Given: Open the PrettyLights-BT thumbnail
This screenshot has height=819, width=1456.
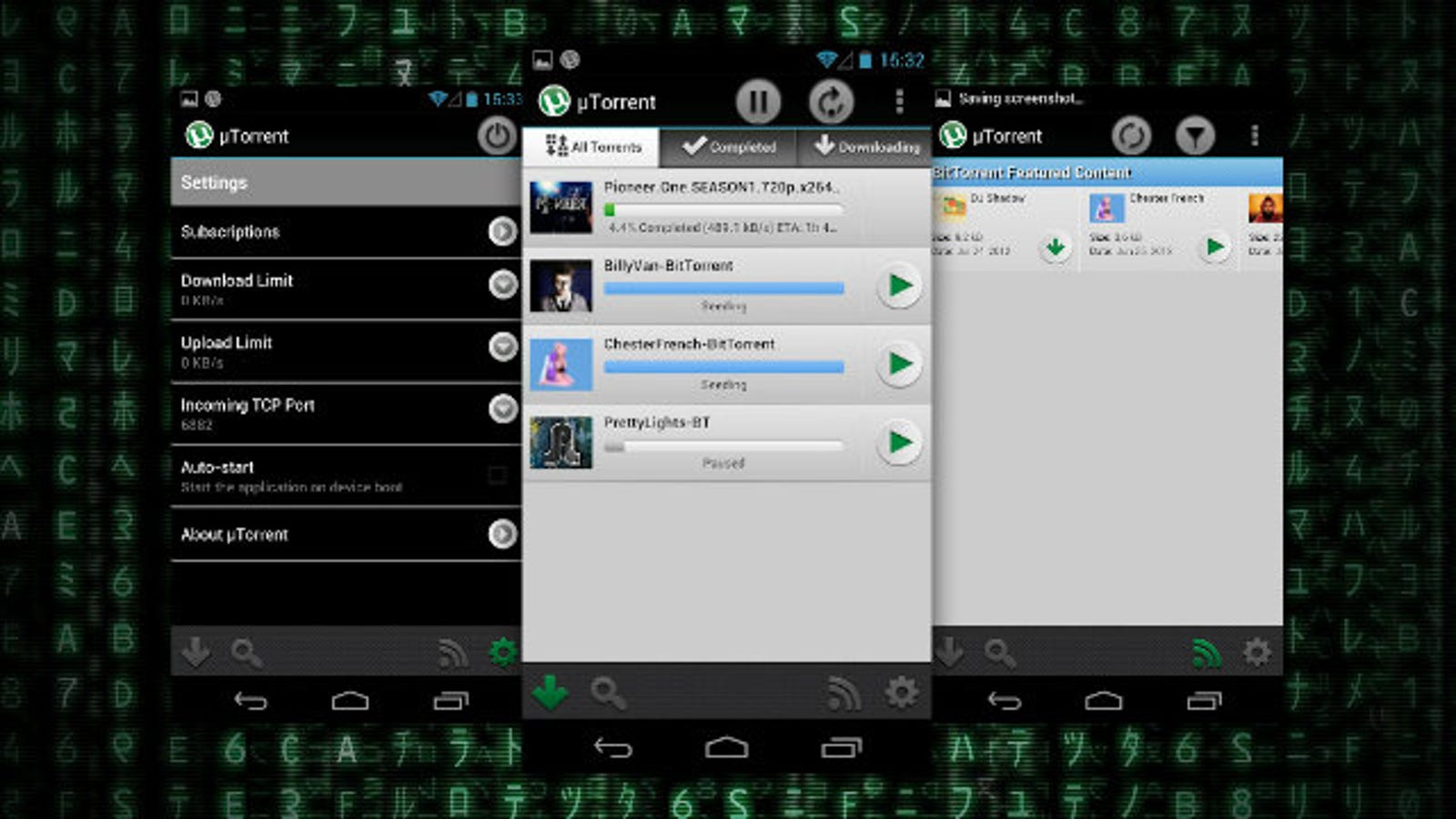Looking at the screenshot, I should click(561, 442).
